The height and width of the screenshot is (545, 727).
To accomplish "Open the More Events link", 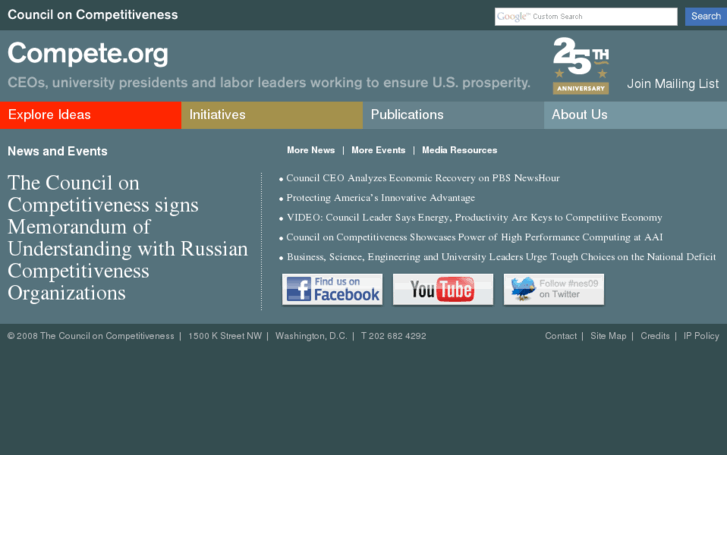I will pos(378,150).
